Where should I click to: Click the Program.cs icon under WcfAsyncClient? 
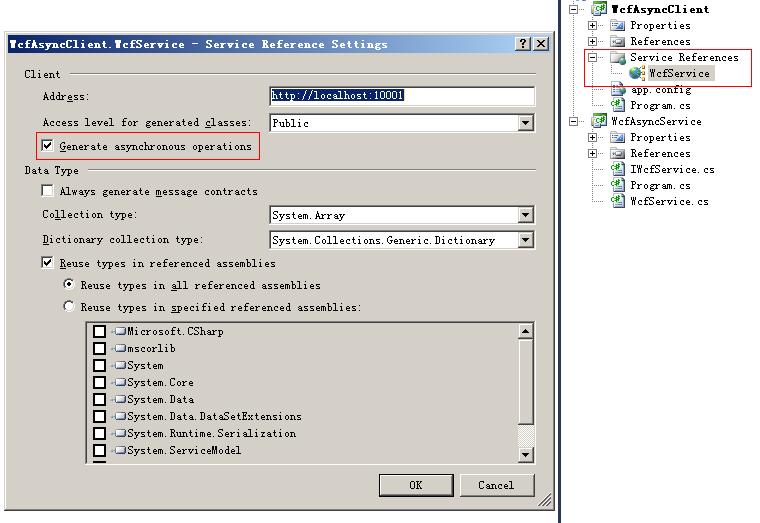click(x=618, y=105)
